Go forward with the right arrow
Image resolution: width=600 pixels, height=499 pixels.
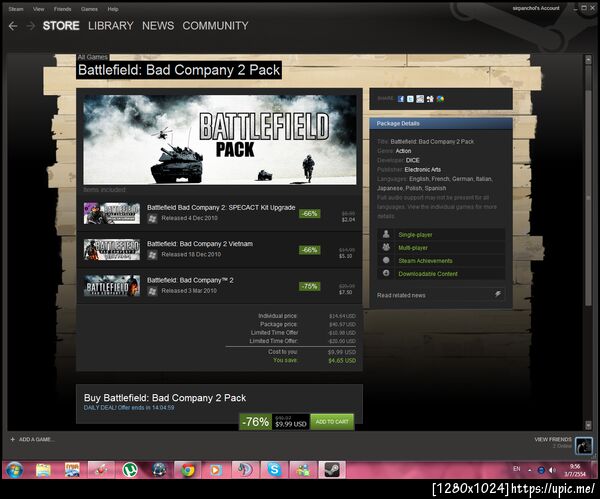(x=31, y=26)
